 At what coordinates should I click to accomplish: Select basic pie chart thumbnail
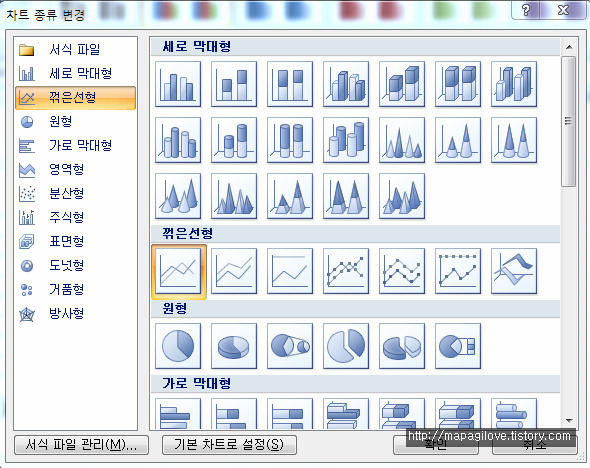[x=178, y=346]
